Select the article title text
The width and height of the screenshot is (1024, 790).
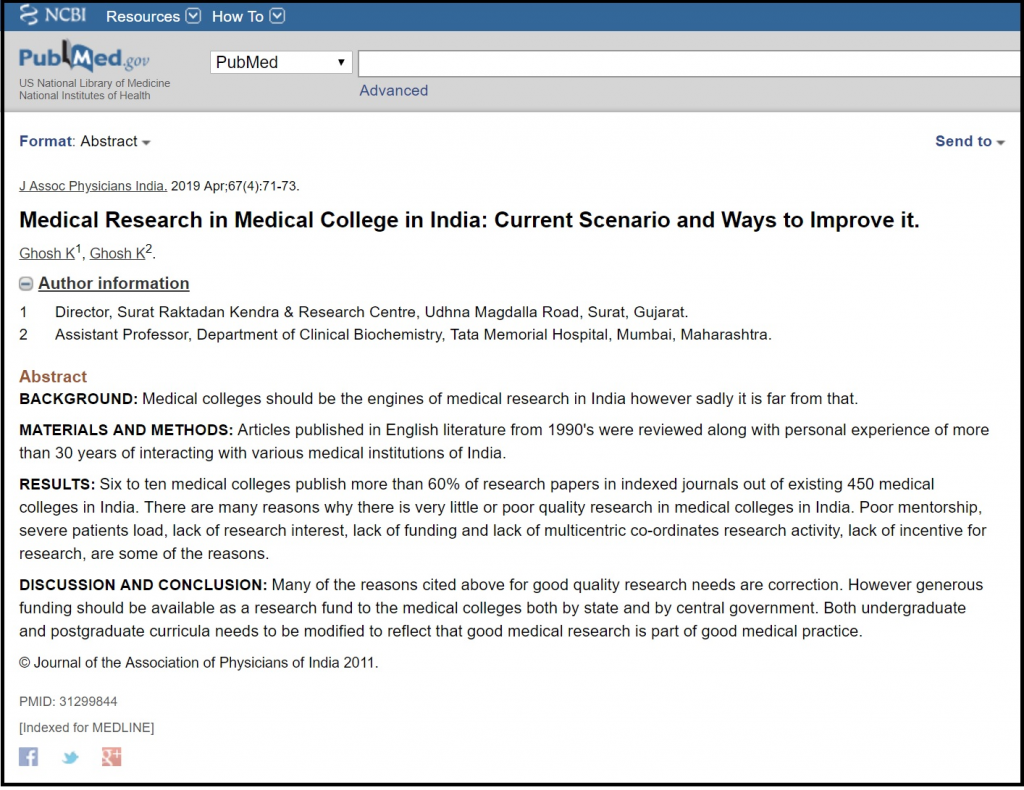[x=469, y=220]
